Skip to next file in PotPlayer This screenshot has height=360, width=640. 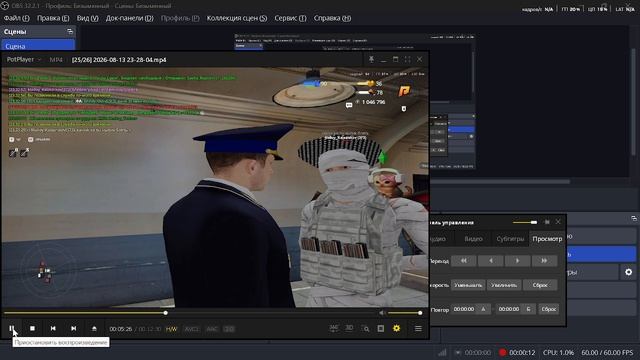click(x=73, y=328)
